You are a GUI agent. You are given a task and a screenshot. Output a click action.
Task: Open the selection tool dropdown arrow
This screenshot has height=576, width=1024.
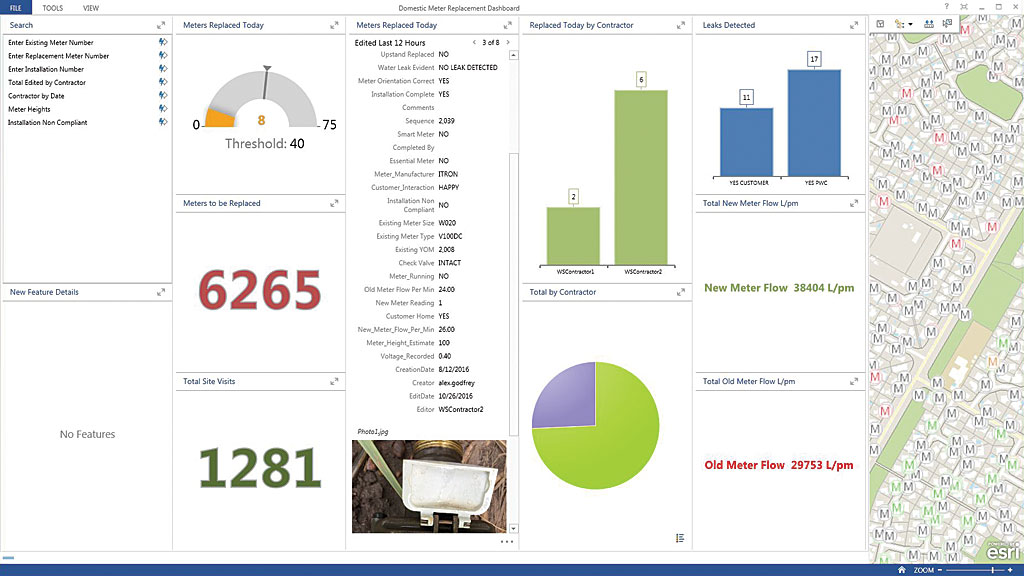pyautogui.click(x=910, y=25)
